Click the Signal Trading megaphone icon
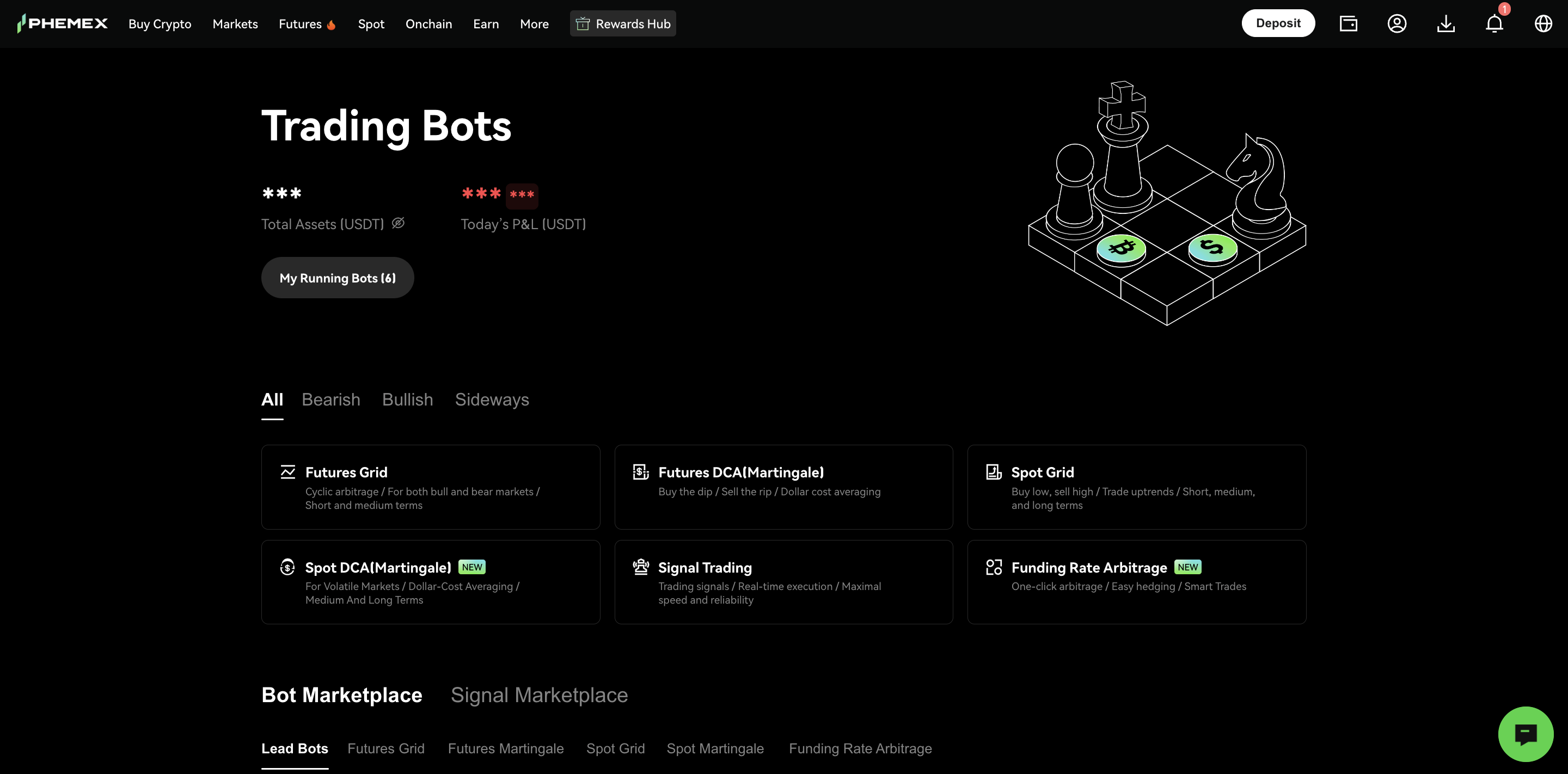This screenshot has width=1568, height=774. point(641,567)
